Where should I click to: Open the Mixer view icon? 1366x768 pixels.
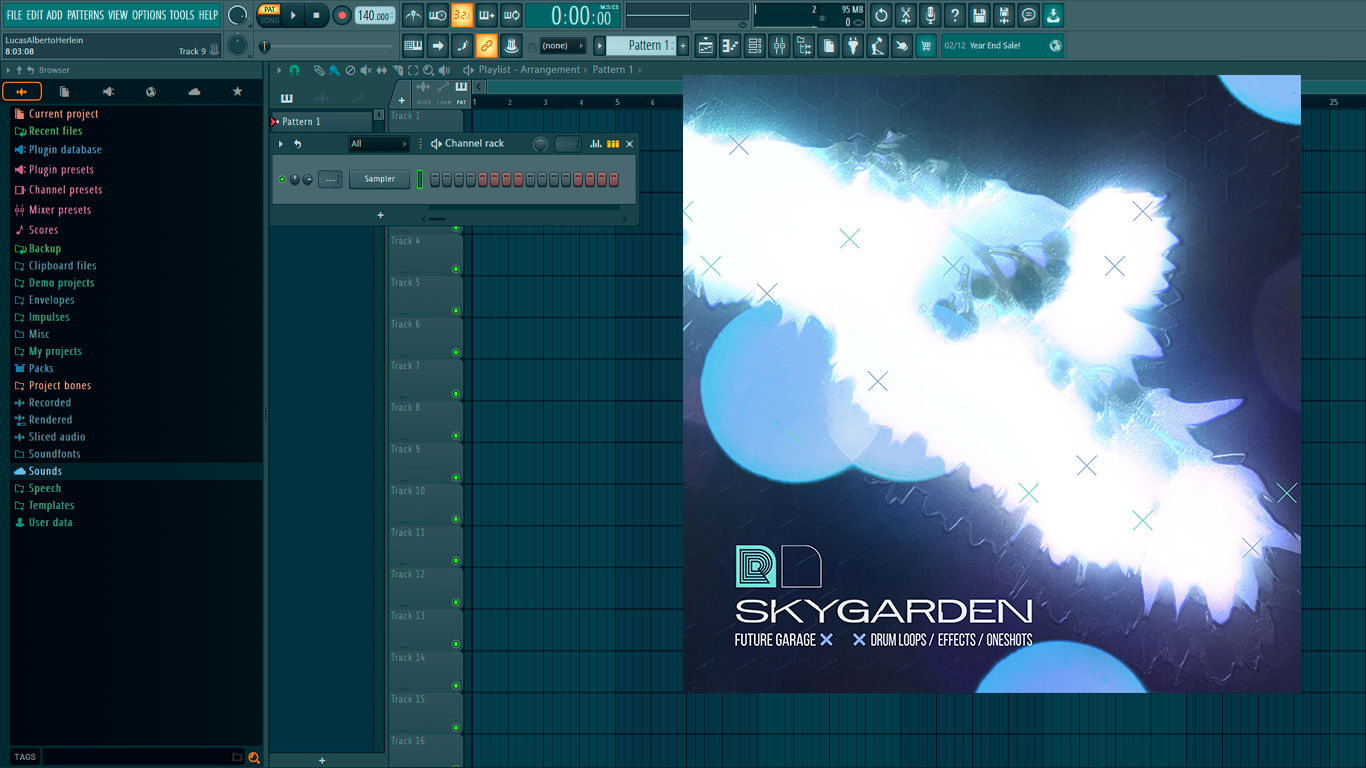(779, 45)
